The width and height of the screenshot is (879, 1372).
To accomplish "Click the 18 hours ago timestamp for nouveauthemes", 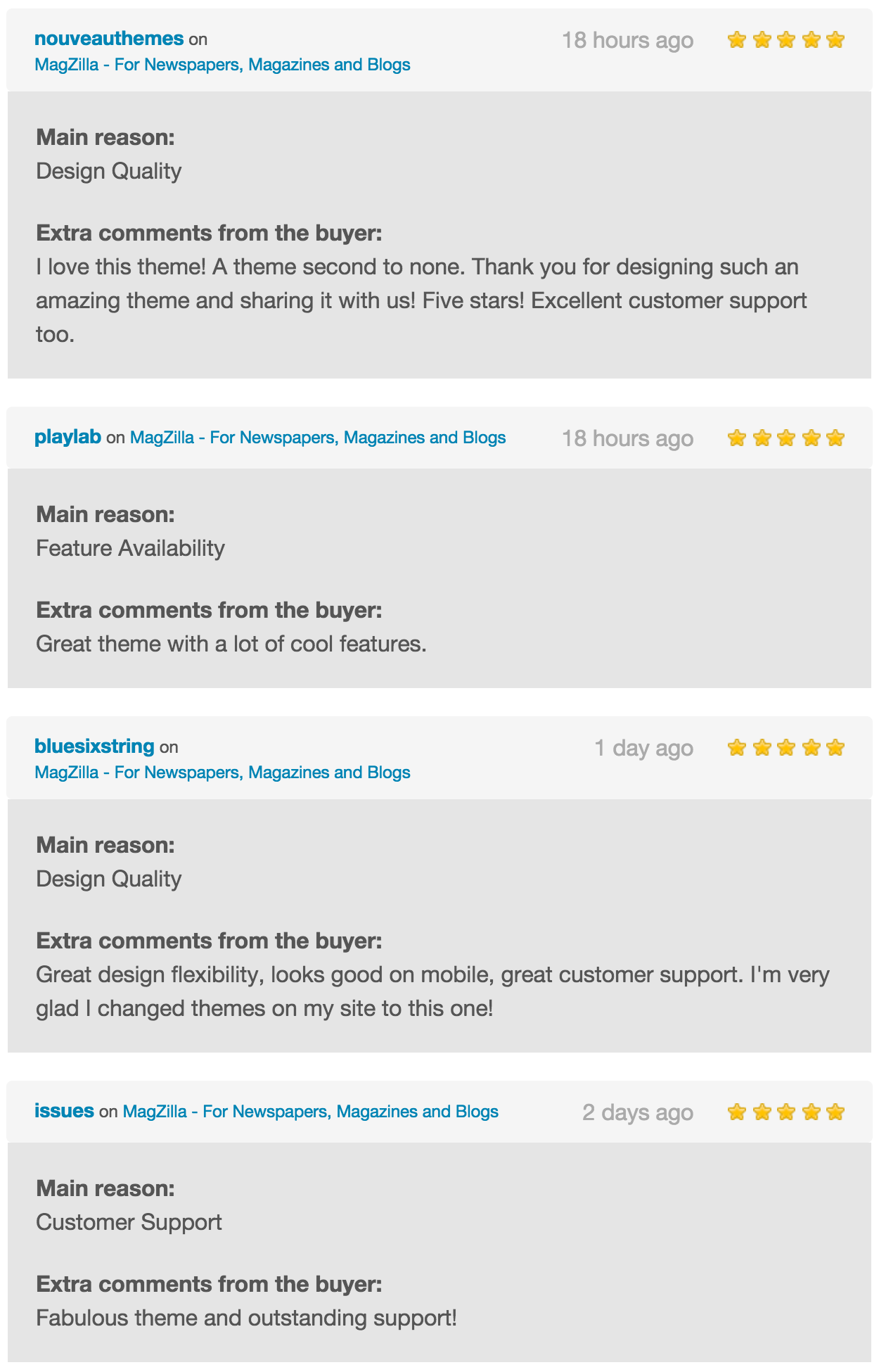I will [x=627, y=40].
